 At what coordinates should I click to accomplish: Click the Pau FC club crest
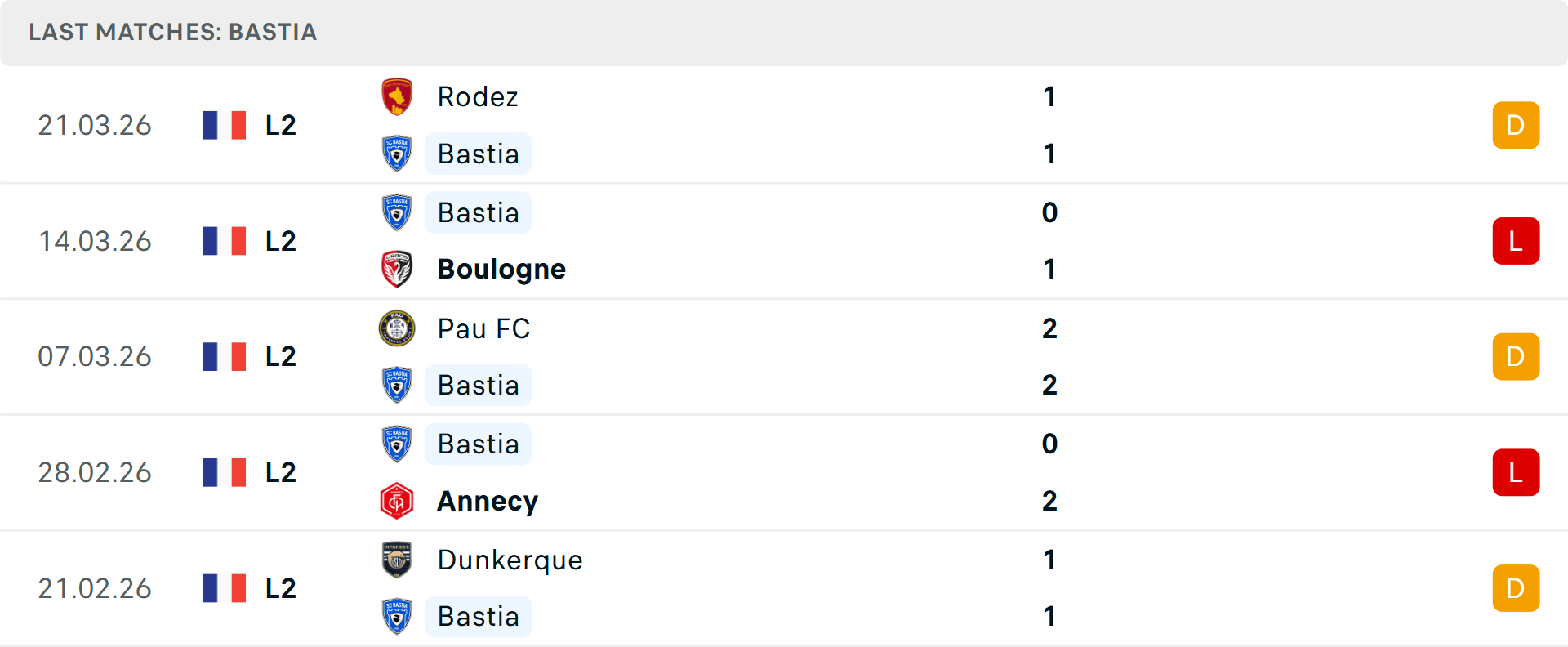click(x=397, y=328)
